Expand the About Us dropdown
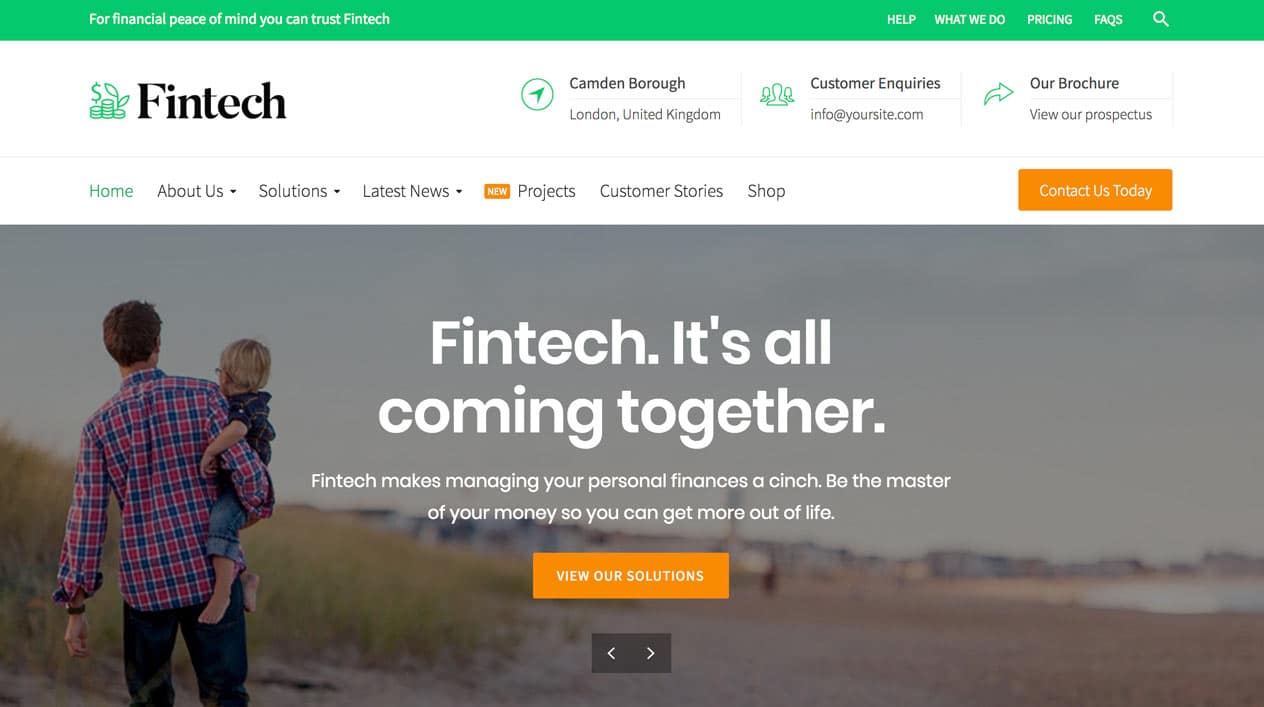Viewport: 1264px width, 707px height. [197, 191]
